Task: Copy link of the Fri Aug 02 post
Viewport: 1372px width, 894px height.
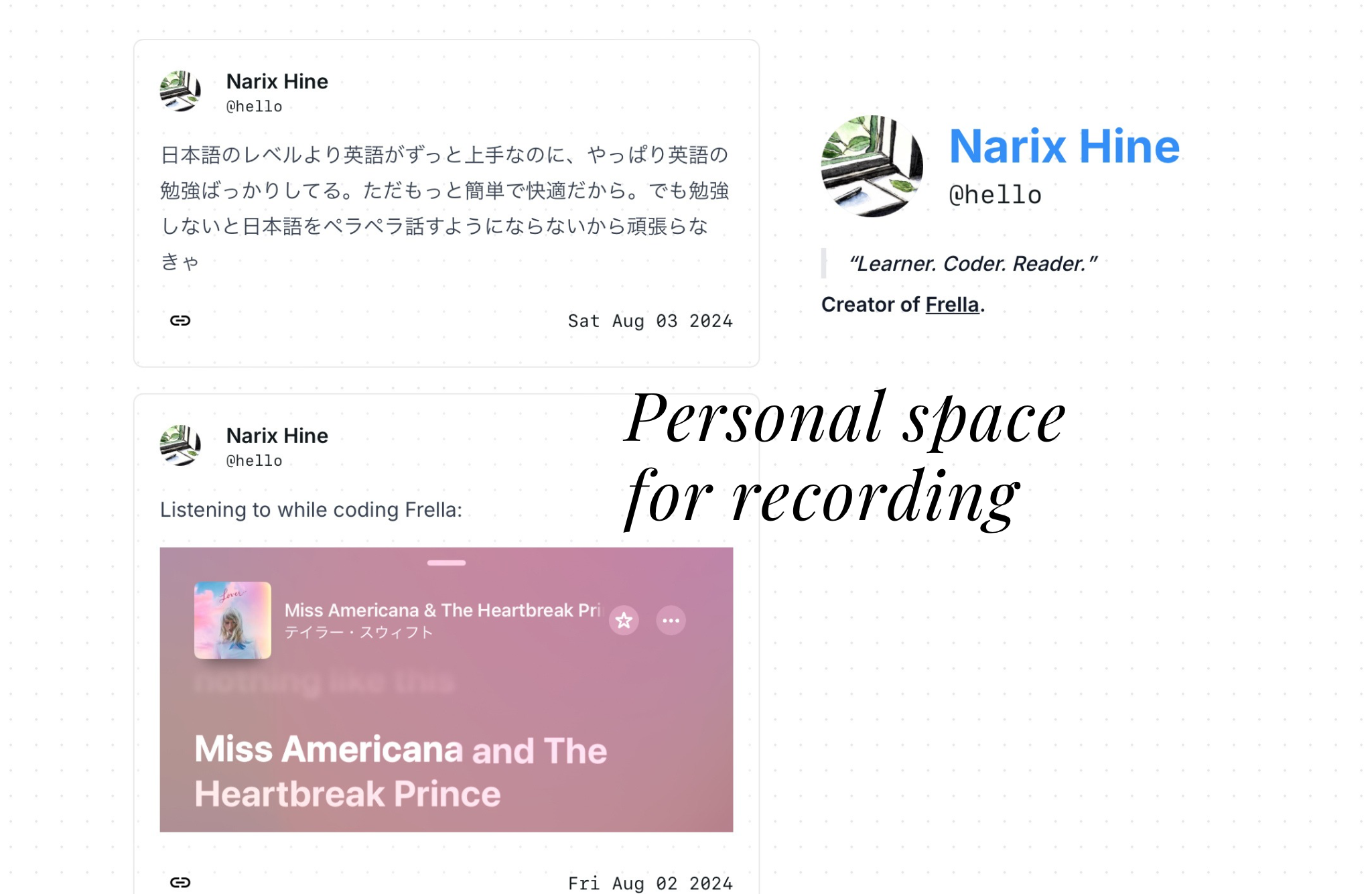Action: pos(180,882)
